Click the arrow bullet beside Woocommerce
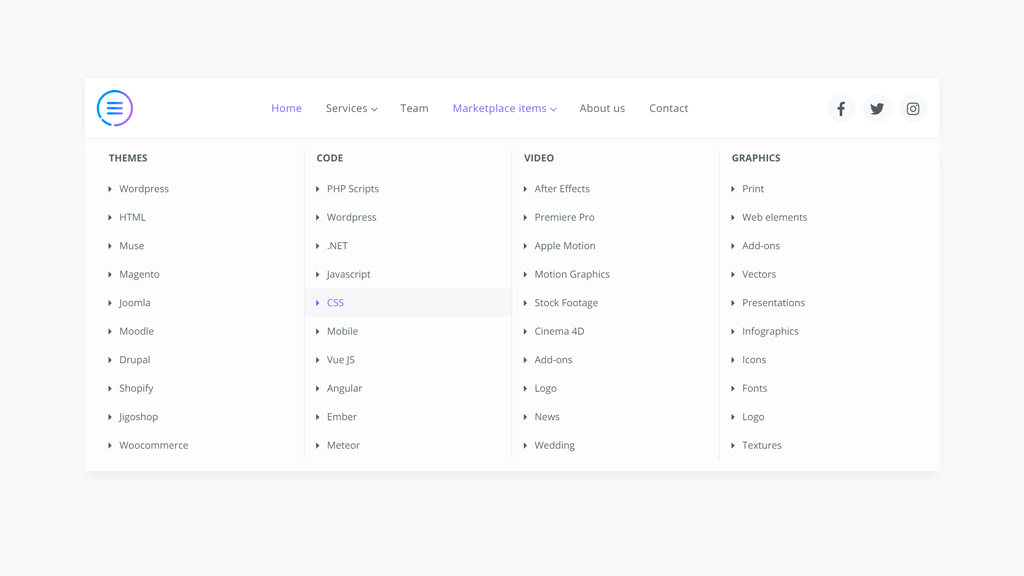1024x576 pixels. point(110,446)
